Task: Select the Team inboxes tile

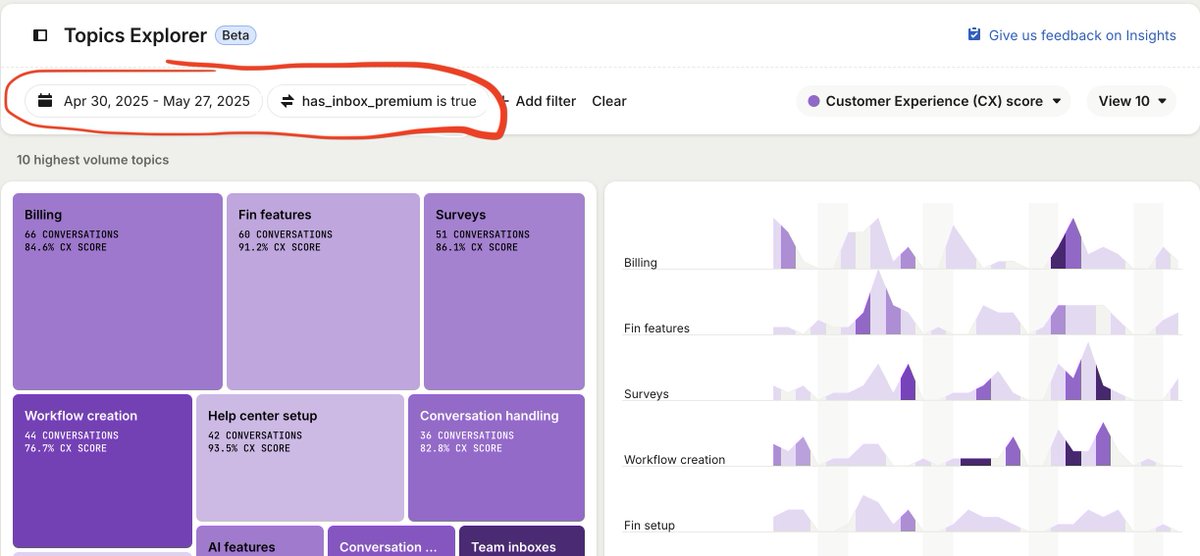Action: click(x=521, y=541)
